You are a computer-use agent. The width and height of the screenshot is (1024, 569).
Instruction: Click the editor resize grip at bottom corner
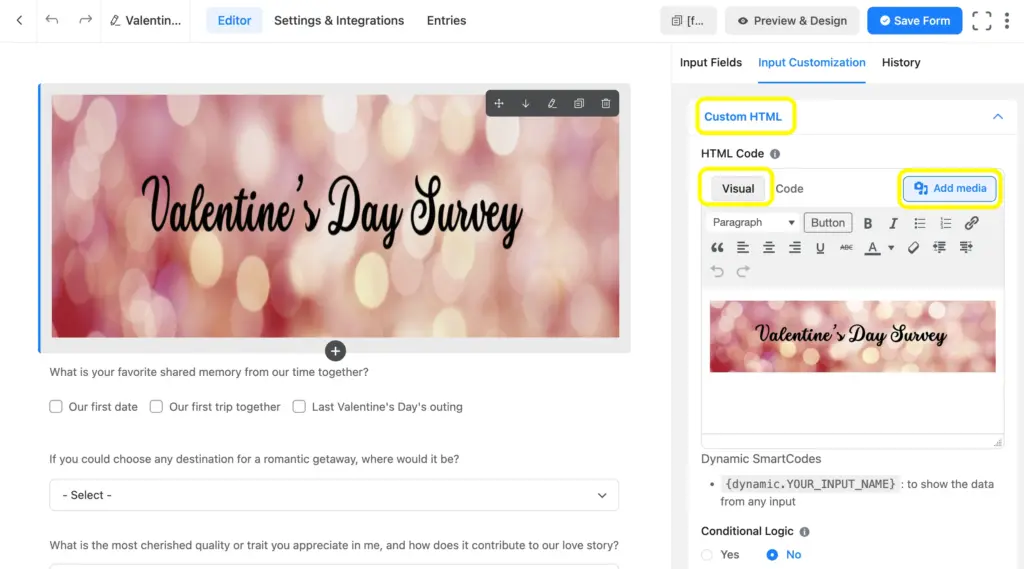point(998,443)
